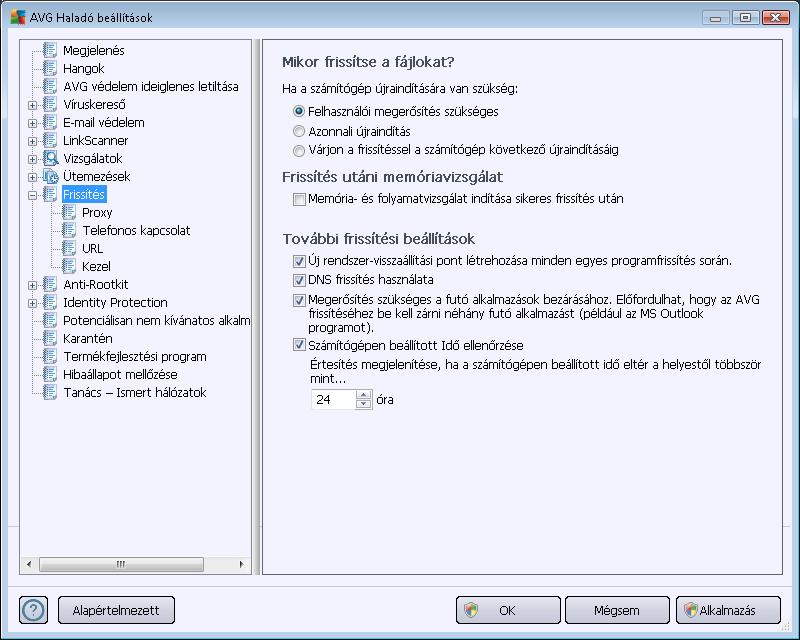Viewport: 800px width, 640px height.
Task: Click the LinkScanner notebook icon
Action: click(x=50, y=140)
